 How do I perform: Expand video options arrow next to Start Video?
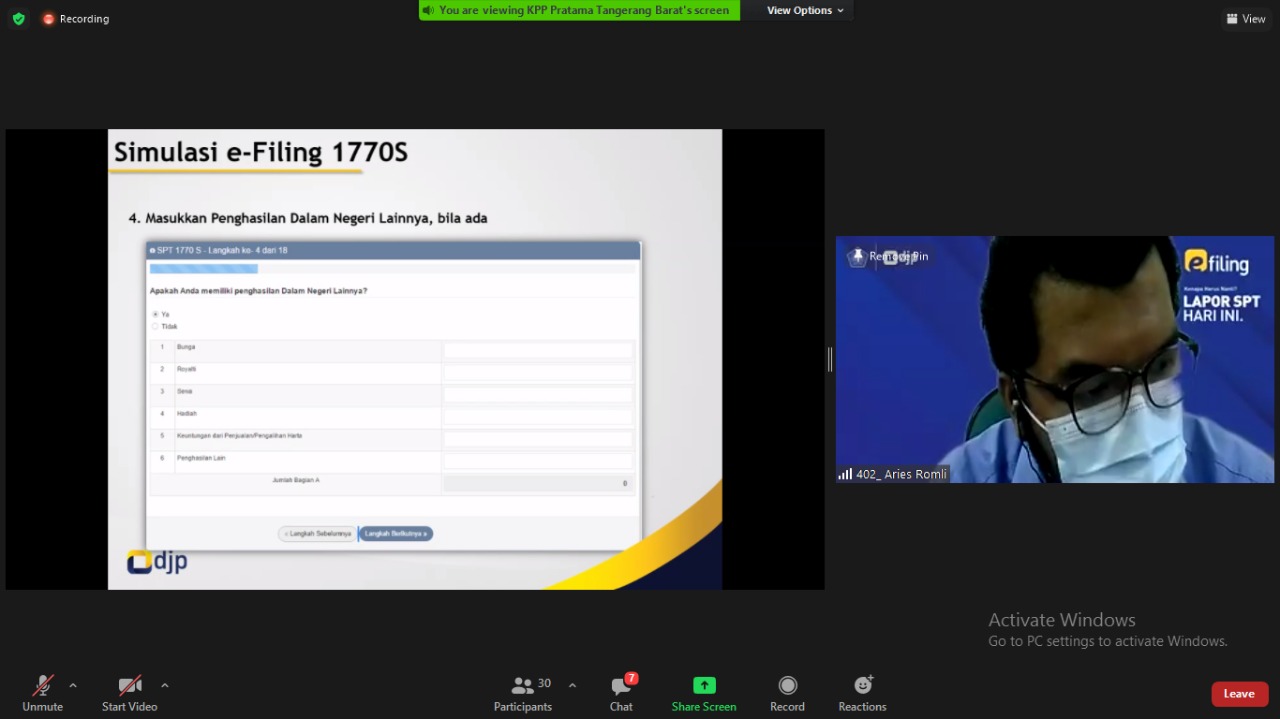pyautogui.click(x=165, y=686)
